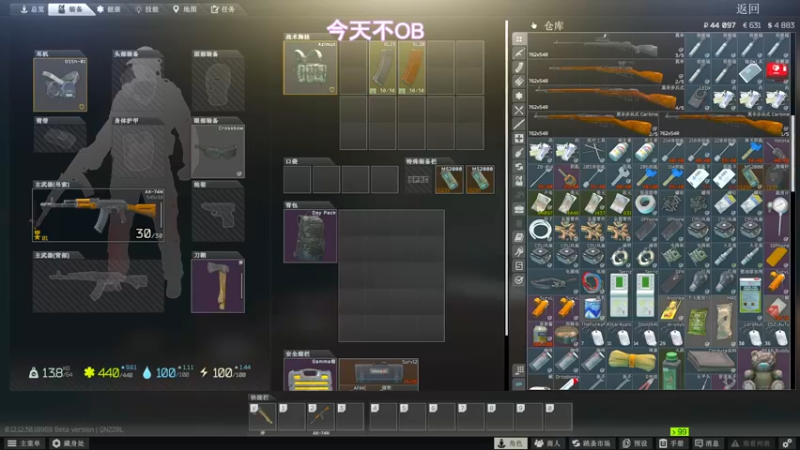Filter stash by weapons rifle icon

[519, 53]
